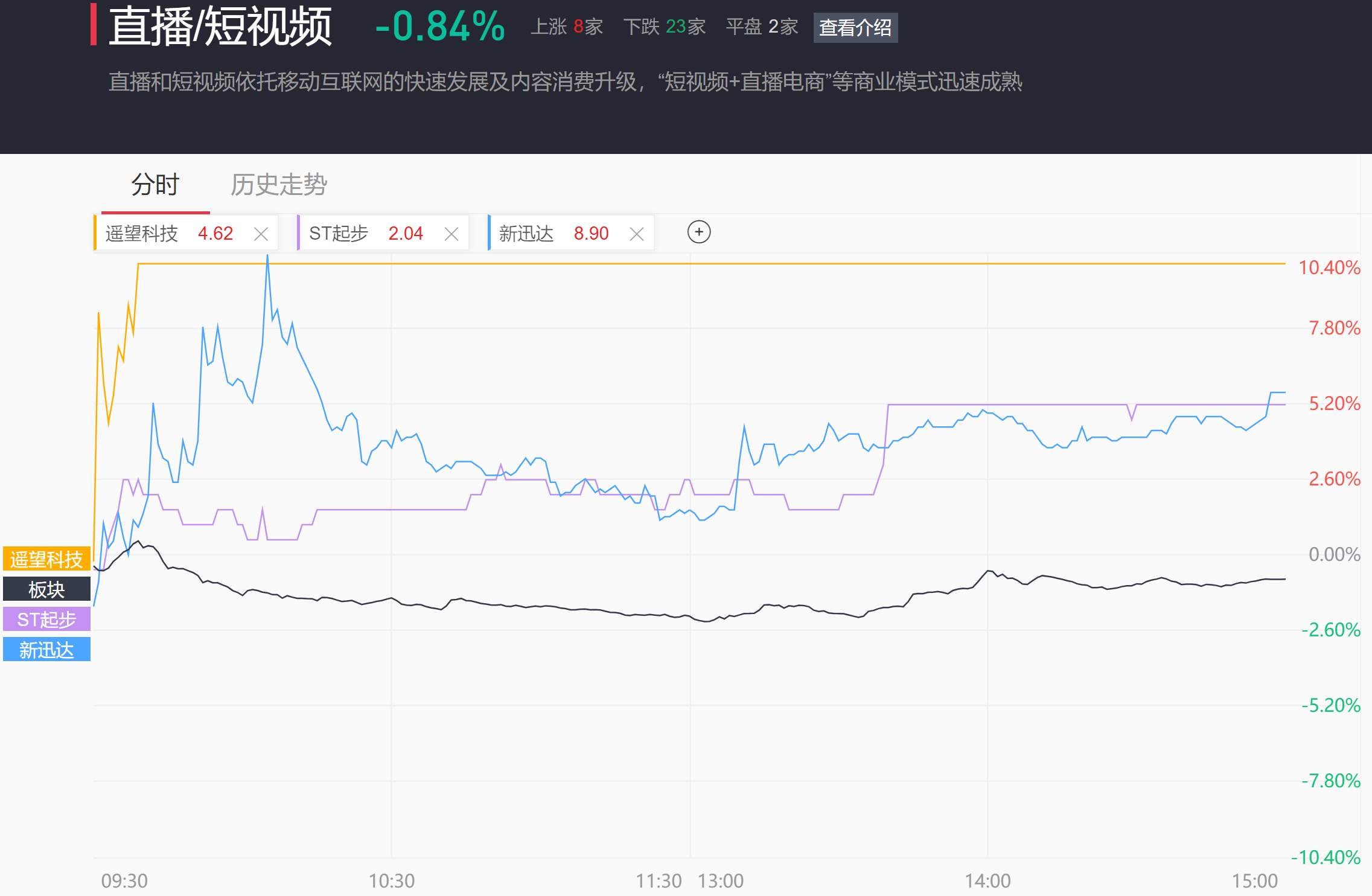Screen dimensions: 1372x896
Task: Remove 新迅达 stock from comparison
Action: (637, 234)
